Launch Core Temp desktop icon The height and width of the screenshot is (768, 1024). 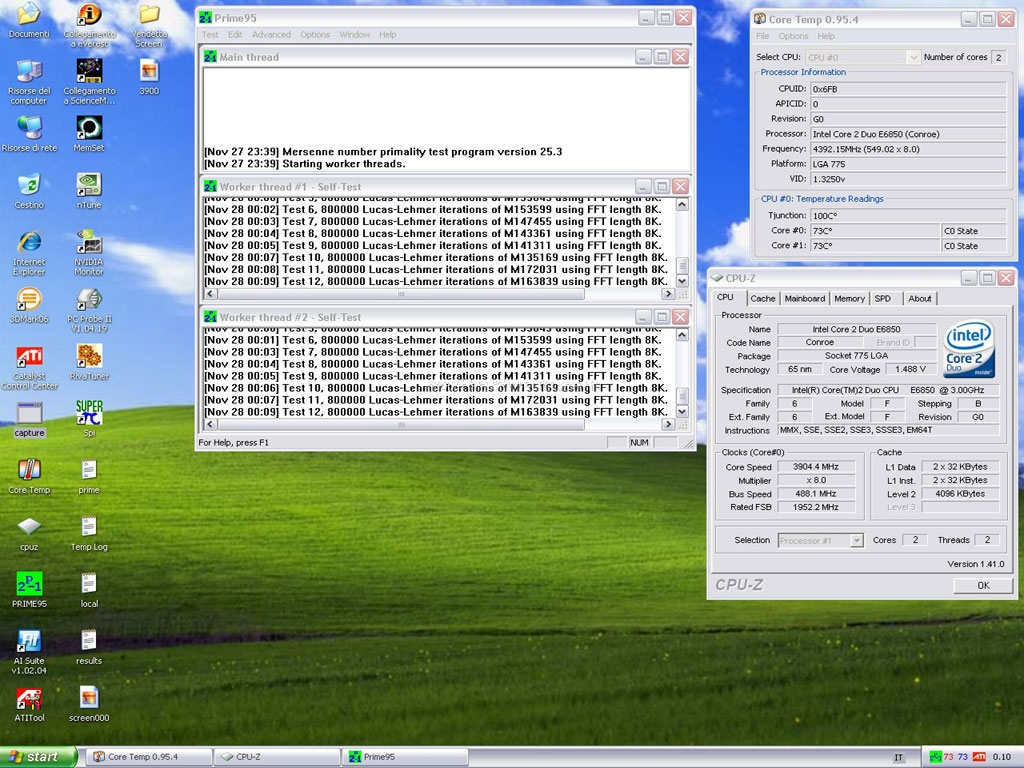[29, 470]
